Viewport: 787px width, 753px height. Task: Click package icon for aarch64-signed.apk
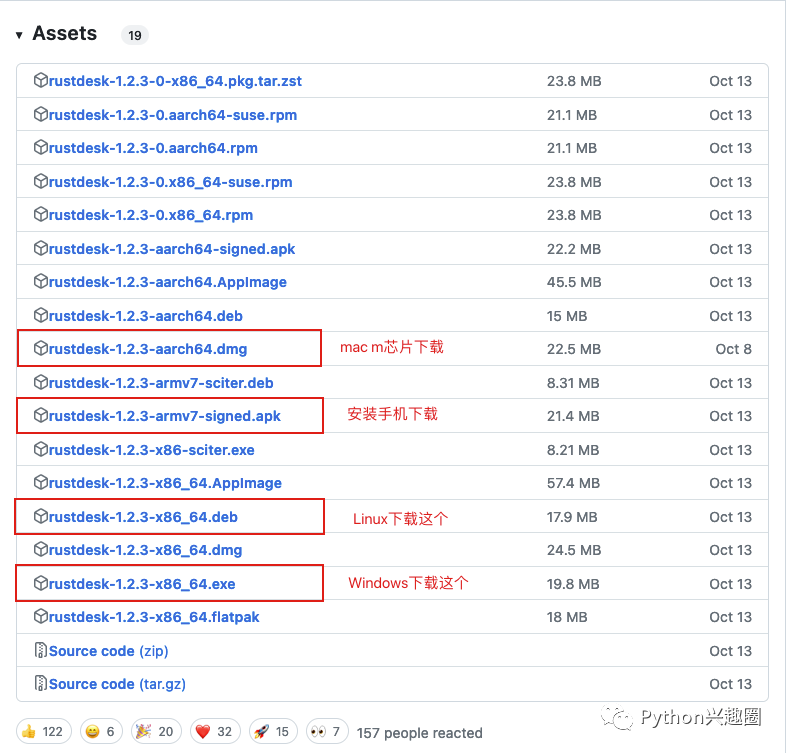[41, 248]
